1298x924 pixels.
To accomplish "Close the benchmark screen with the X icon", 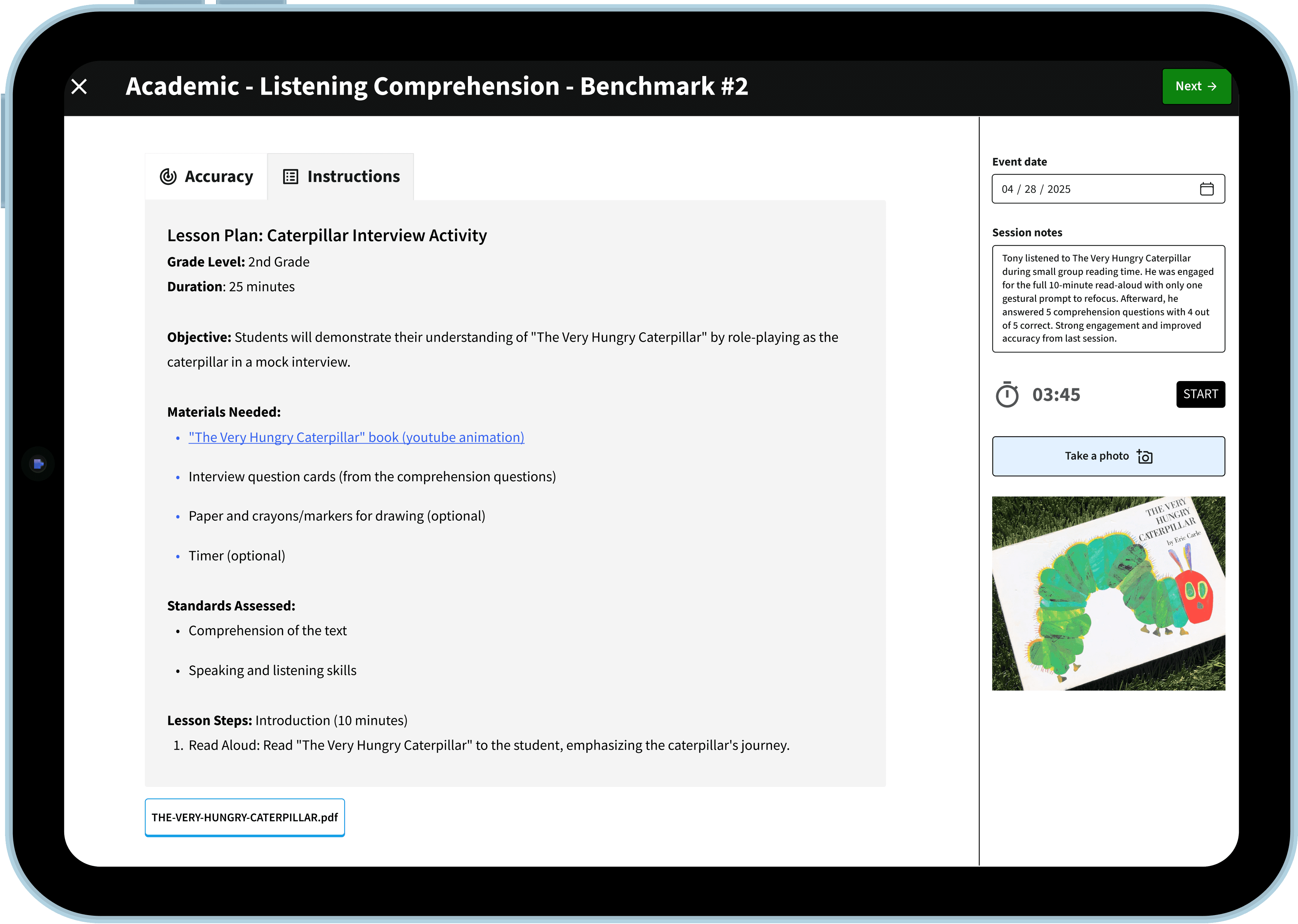I will click(79, 86).
